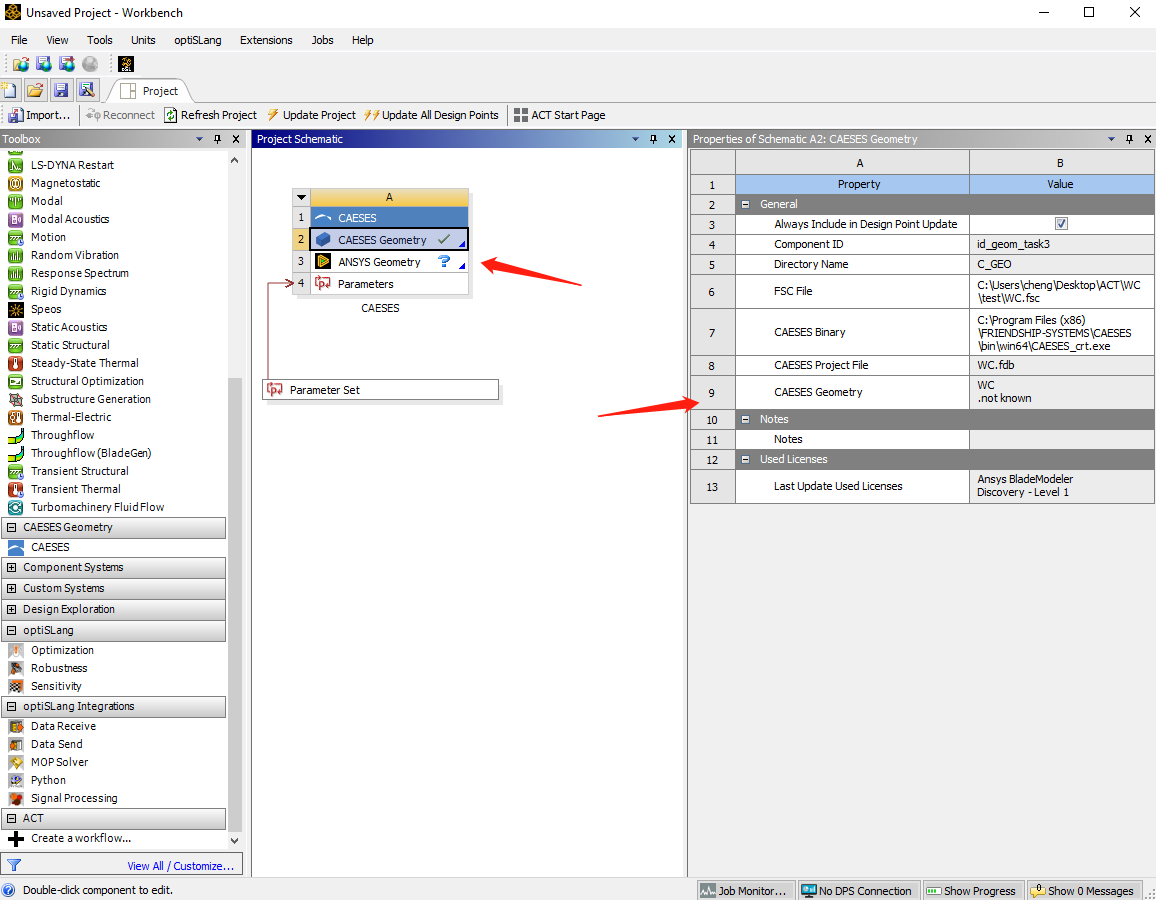
Task: Select the Parameter Set bar in schematic
Action: coord(380,390)
